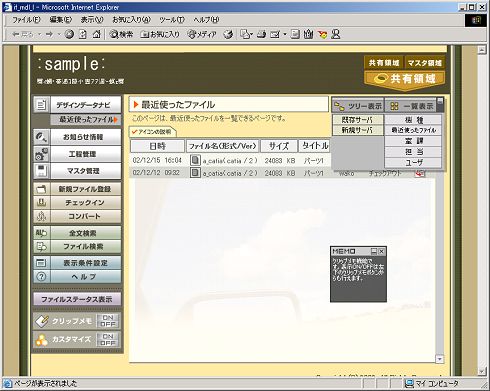Click the Messenger toolbar icon

point(336,34)
